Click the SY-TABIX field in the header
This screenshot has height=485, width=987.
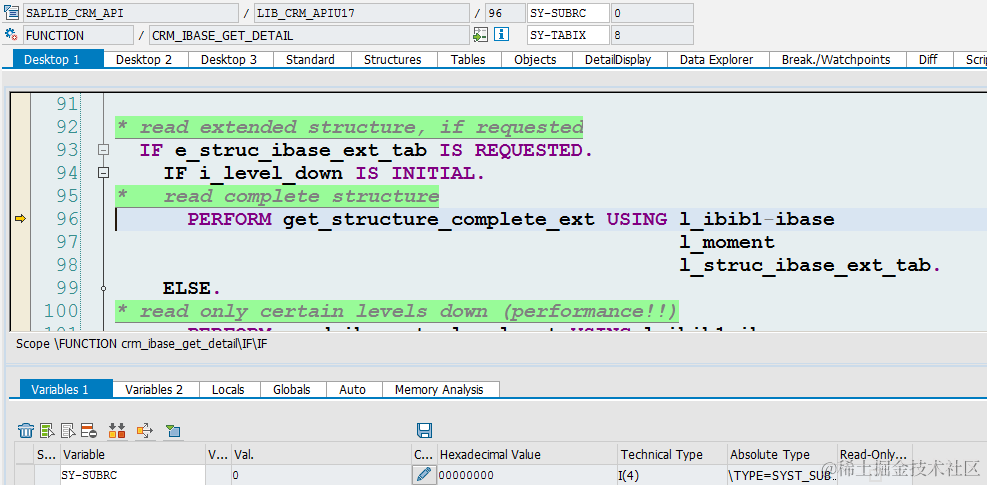pos(568,35)
